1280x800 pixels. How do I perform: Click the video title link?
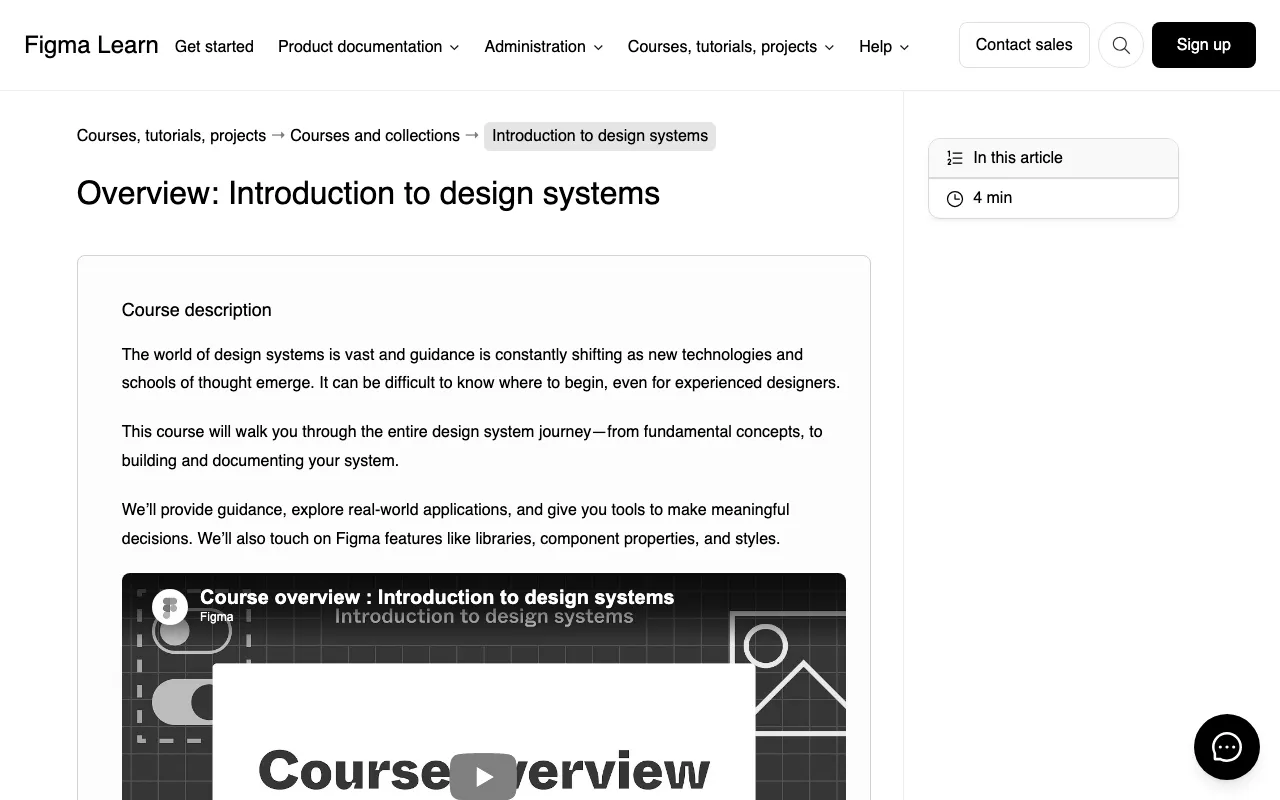(437, 597)
